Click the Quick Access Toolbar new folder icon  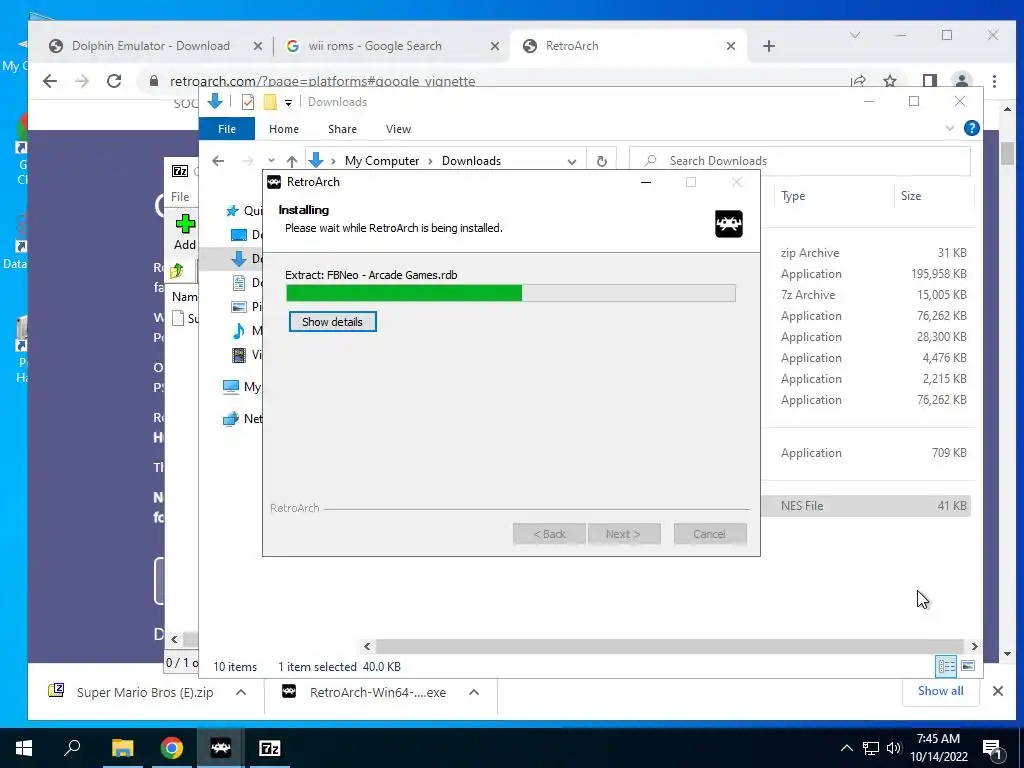tap(270, 102)
